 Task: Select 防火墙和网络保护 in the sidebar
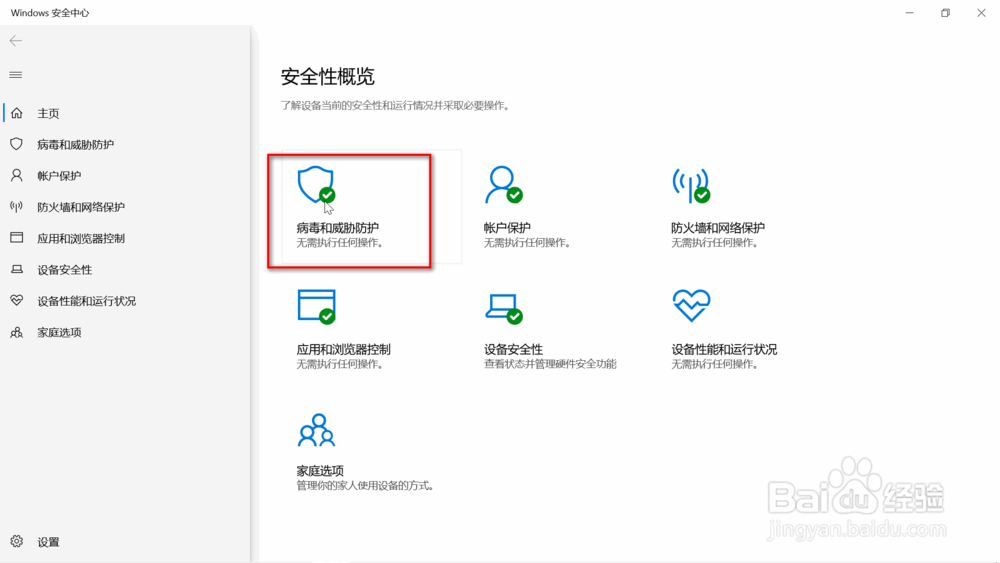(81, 207)
